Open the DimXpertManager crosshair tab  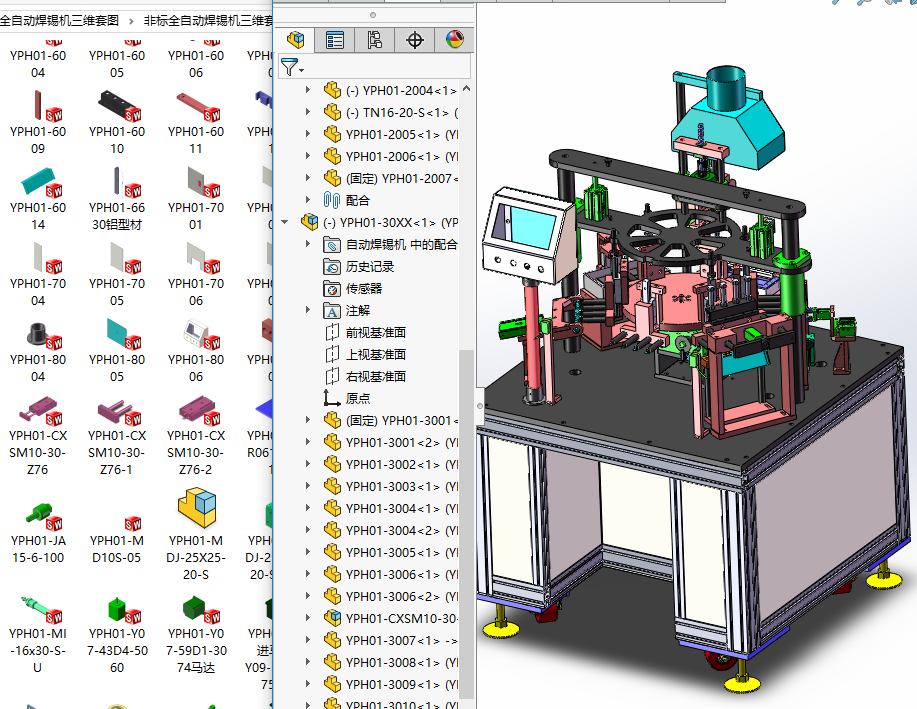click(x=415, y=40)
